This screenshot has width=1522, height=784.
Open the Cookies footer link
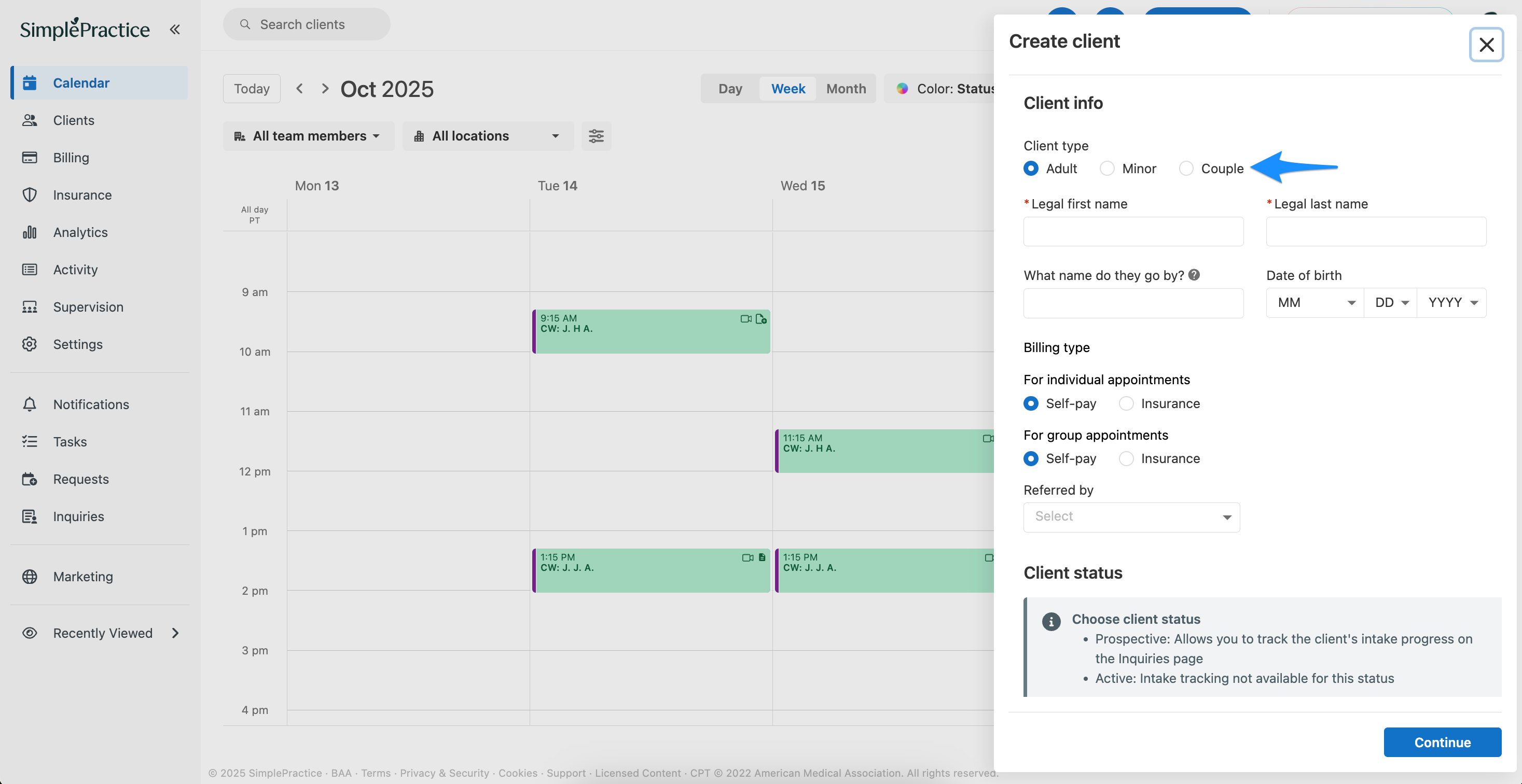[518, 773]
